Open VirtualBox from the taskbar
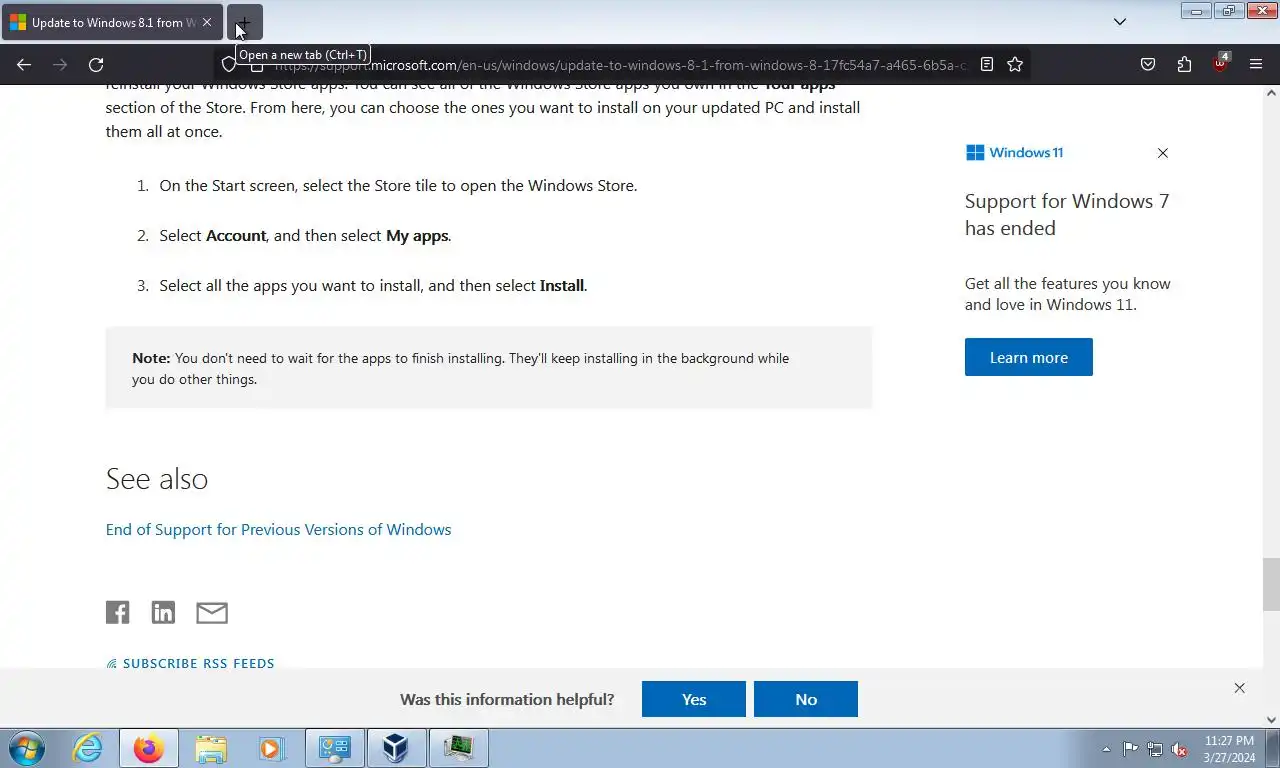The height and width of the screenshot is (768, 1280). pyautogui.click(x=396, y=748)
